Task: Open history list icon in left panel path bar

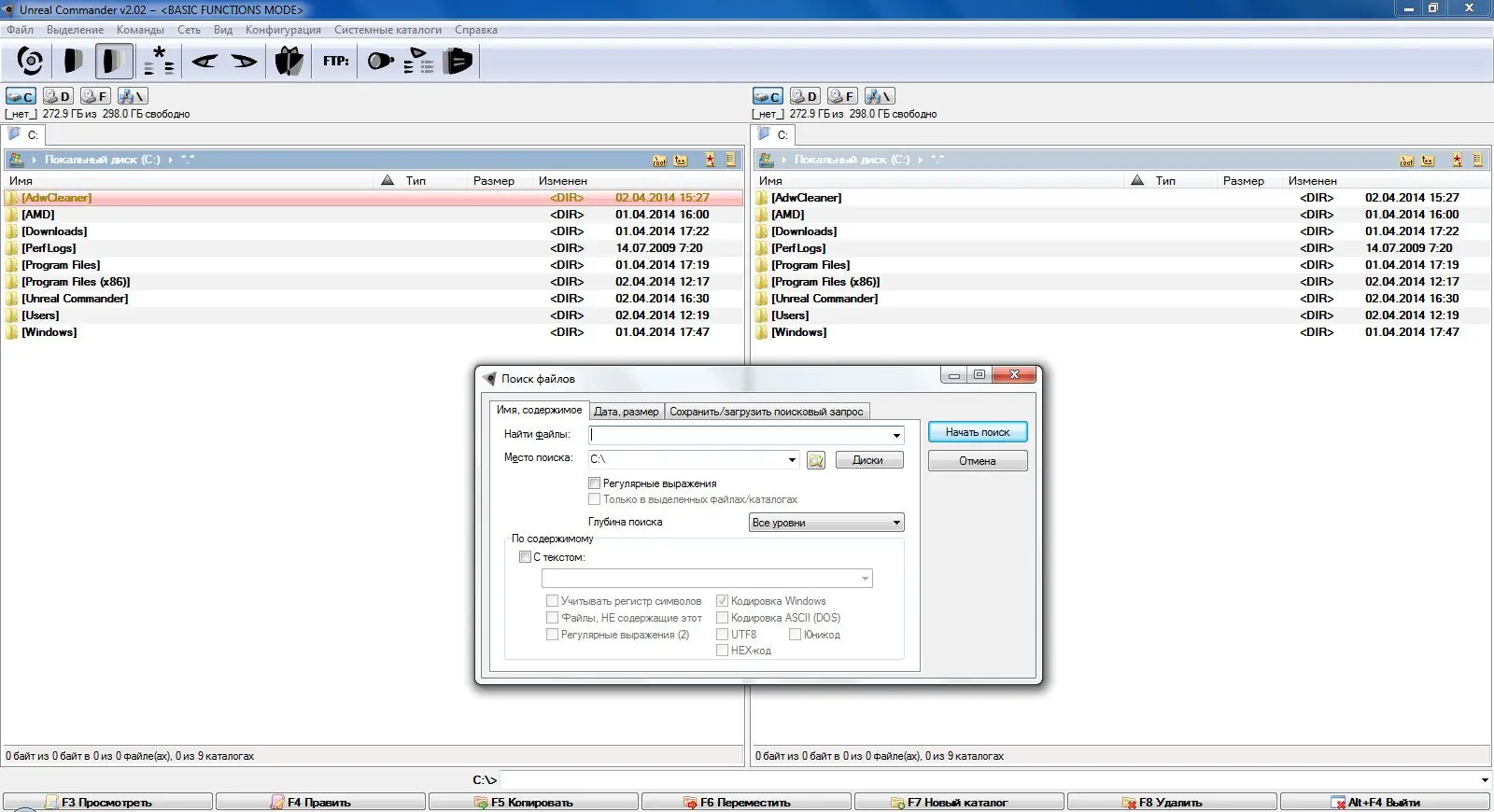Action: pyautogui.click(x=731, y=161)
